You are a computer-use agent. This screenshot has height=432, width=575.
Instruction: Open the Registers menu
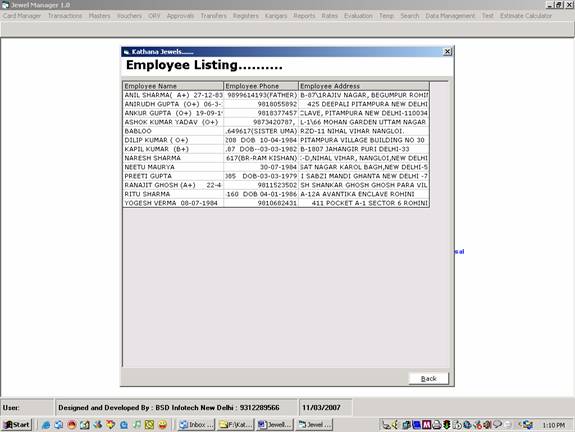[246, 16]
